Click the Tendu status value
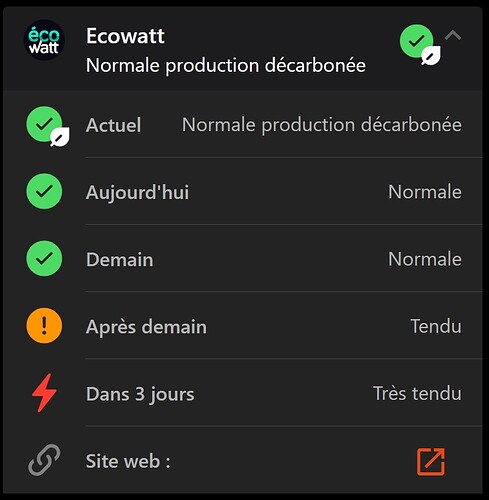The width and height of the screenshot is (489, 500). [436, 326]
